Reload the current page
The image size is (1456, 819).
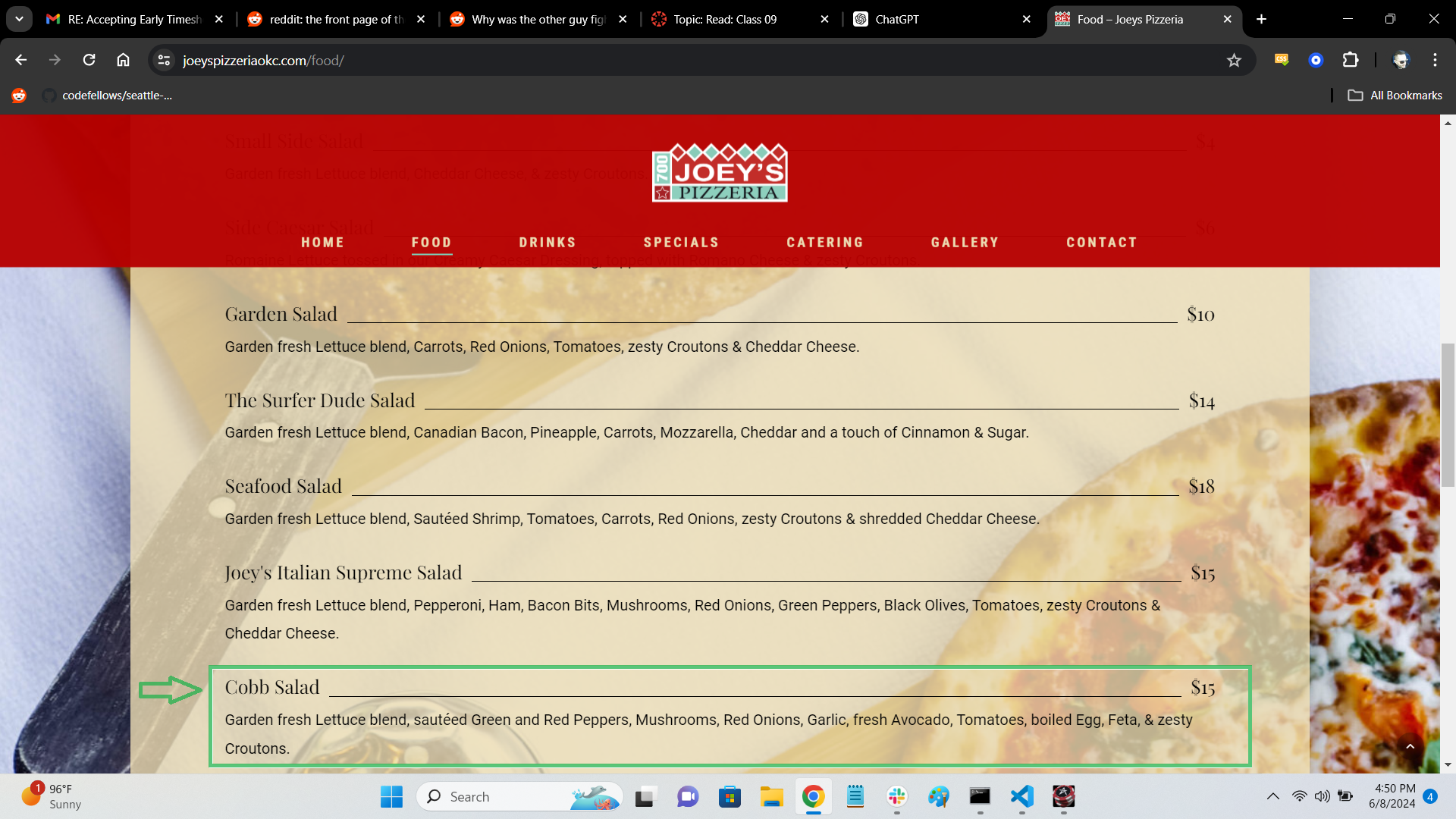(x=89, y=60)
